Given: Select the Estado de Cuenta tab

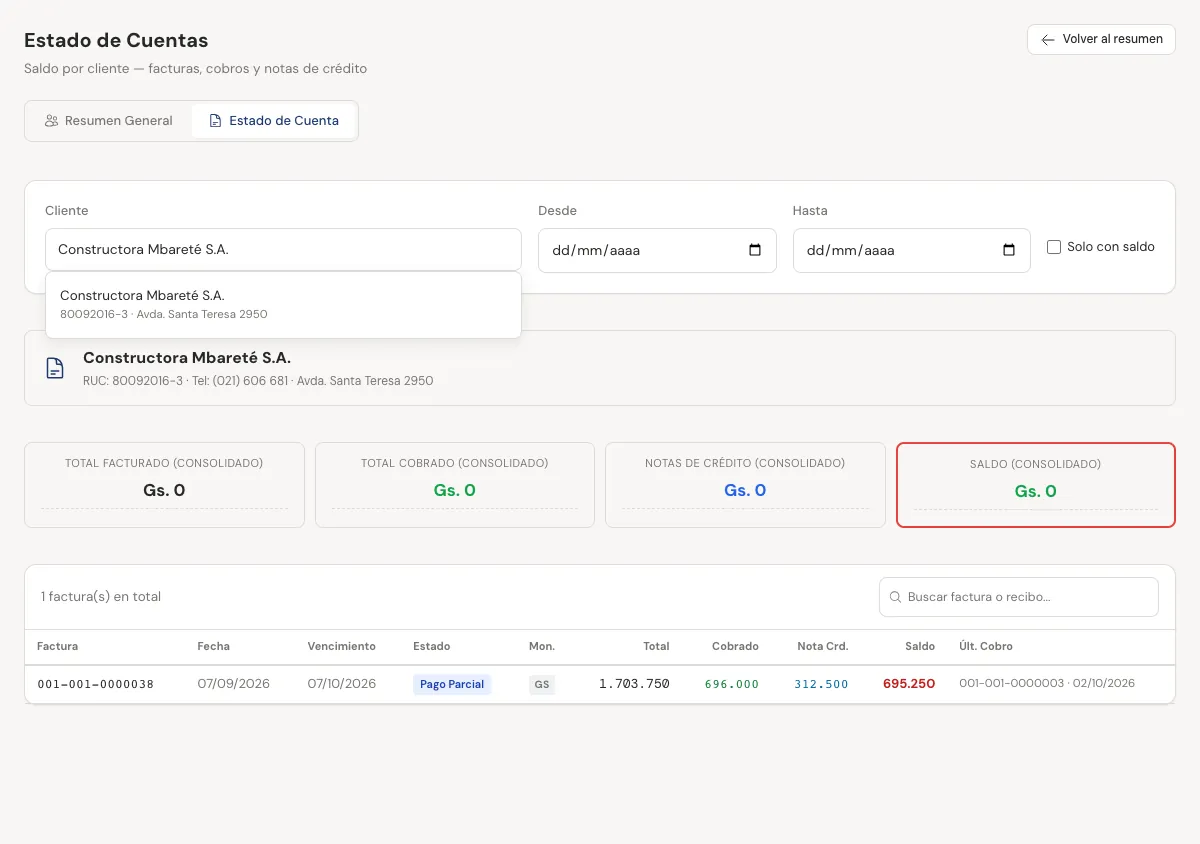Looking at the screenshot, I should tap(274, 121).
